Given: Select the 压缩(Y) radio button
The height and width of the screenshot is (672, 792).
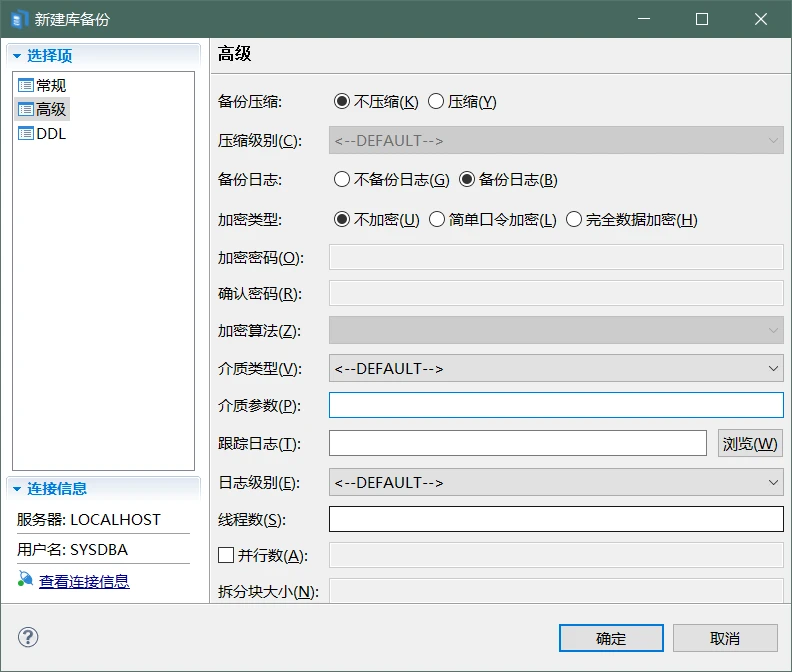Looking at the screenshot, I should tap(436, 101).
